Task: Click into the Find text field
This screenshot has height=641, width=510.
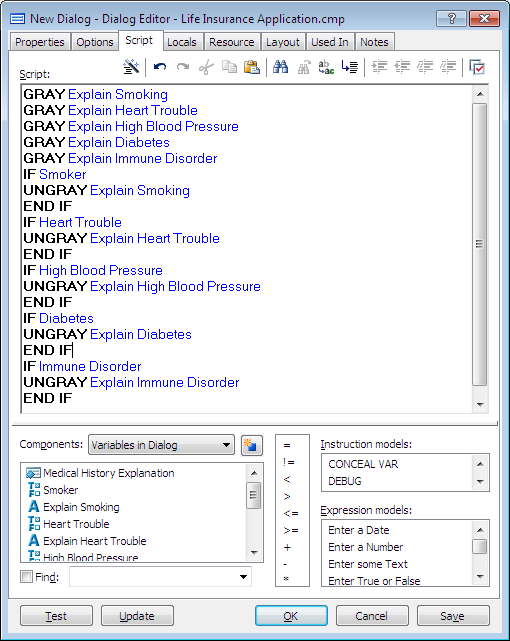Action: point(153,577)
